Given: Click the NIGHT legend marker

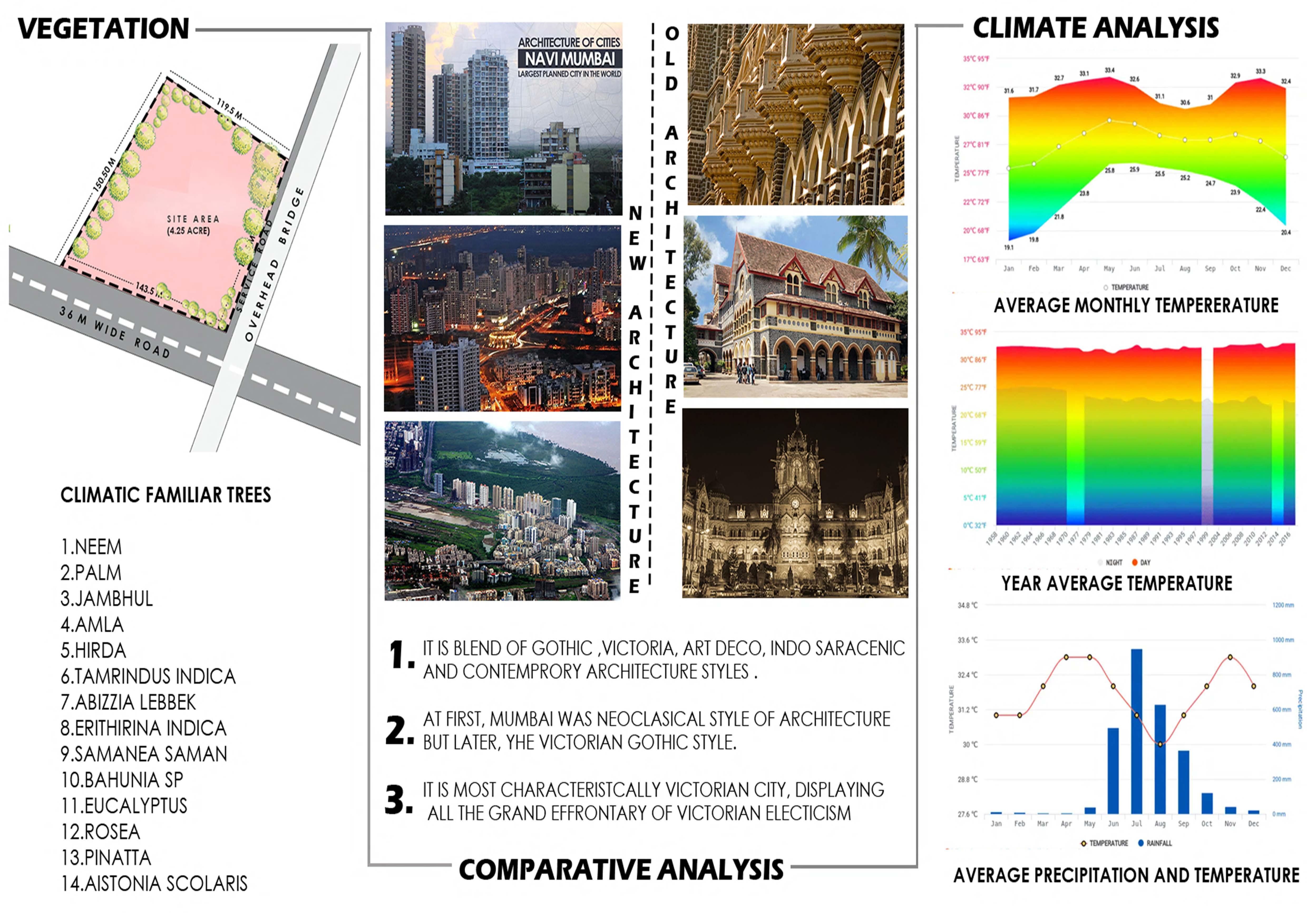Looking at the screenshot, I should pos(1100,563).
